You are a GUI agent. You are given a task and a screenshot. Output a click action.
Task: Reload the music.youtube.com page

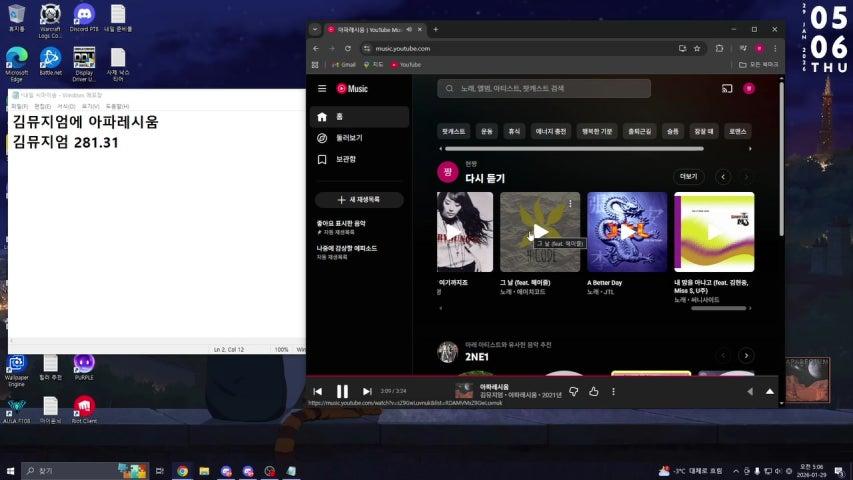click(348, 48)
